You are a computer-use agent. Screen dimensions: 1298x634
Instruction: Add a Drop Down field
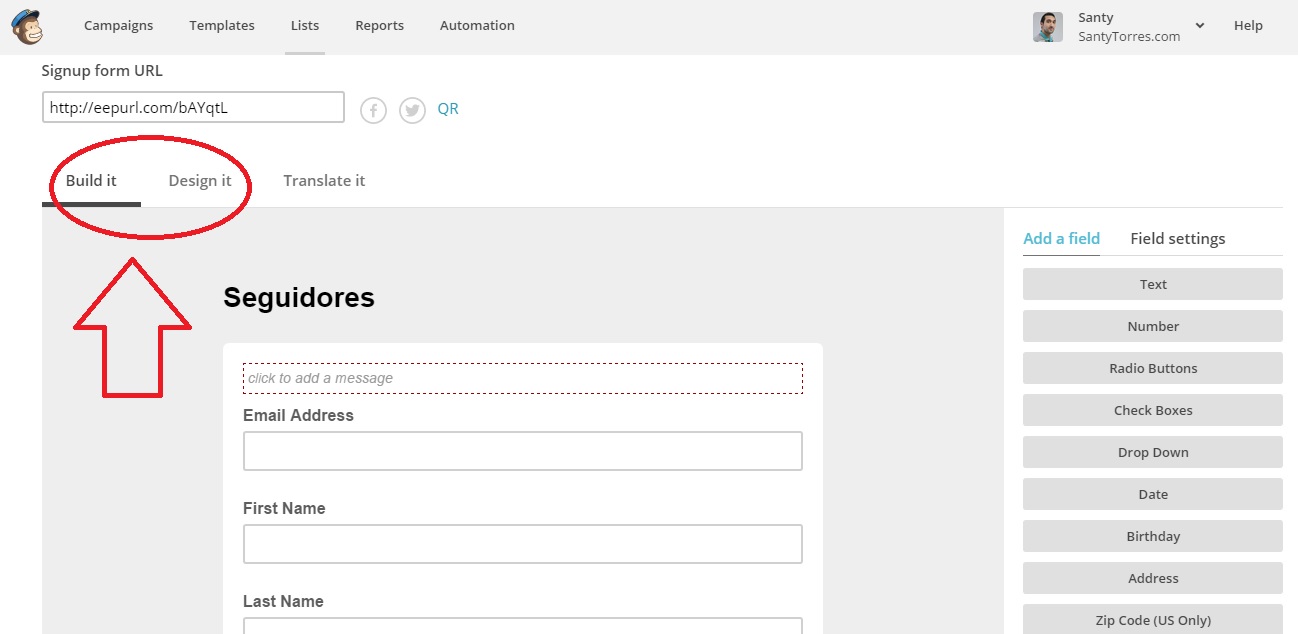1152,452
